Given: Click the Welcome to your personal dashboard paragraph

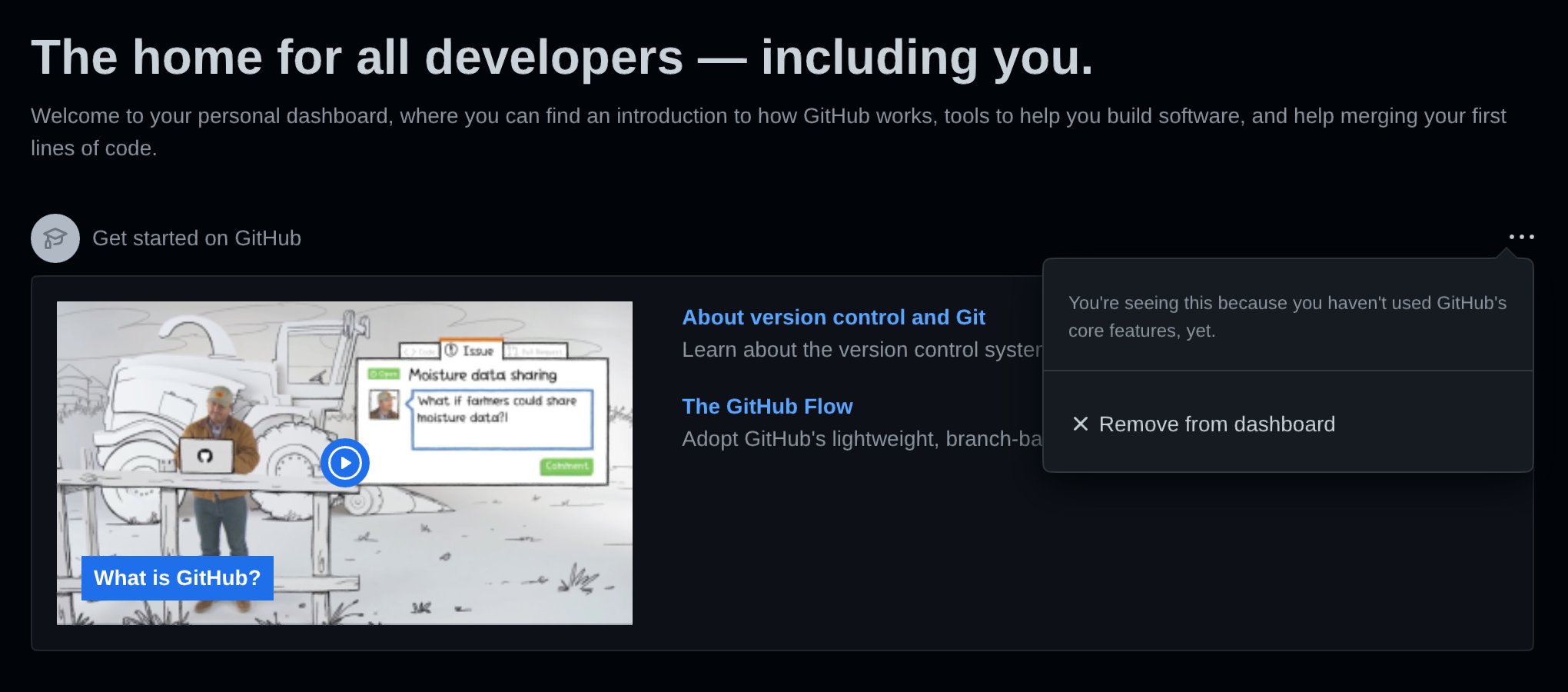Looking at the screenshot, I should pyautogui.click(x=769, y=131).
